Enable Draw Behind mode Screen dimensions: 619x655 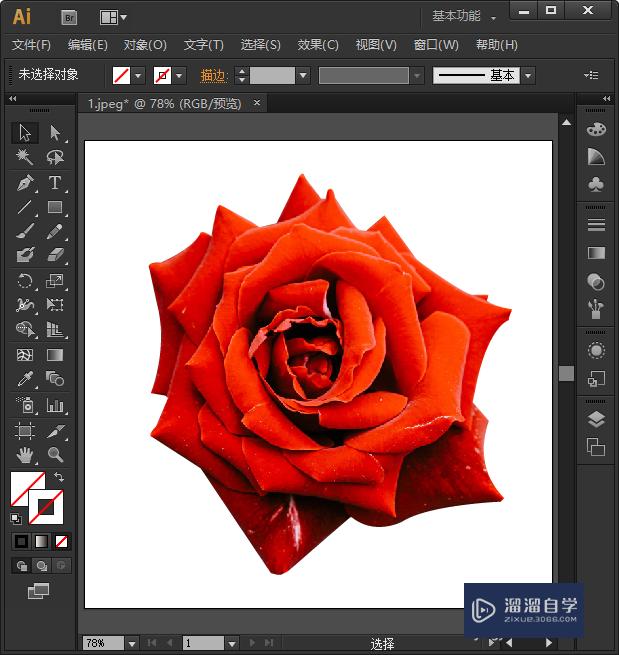tap(41, 566)
